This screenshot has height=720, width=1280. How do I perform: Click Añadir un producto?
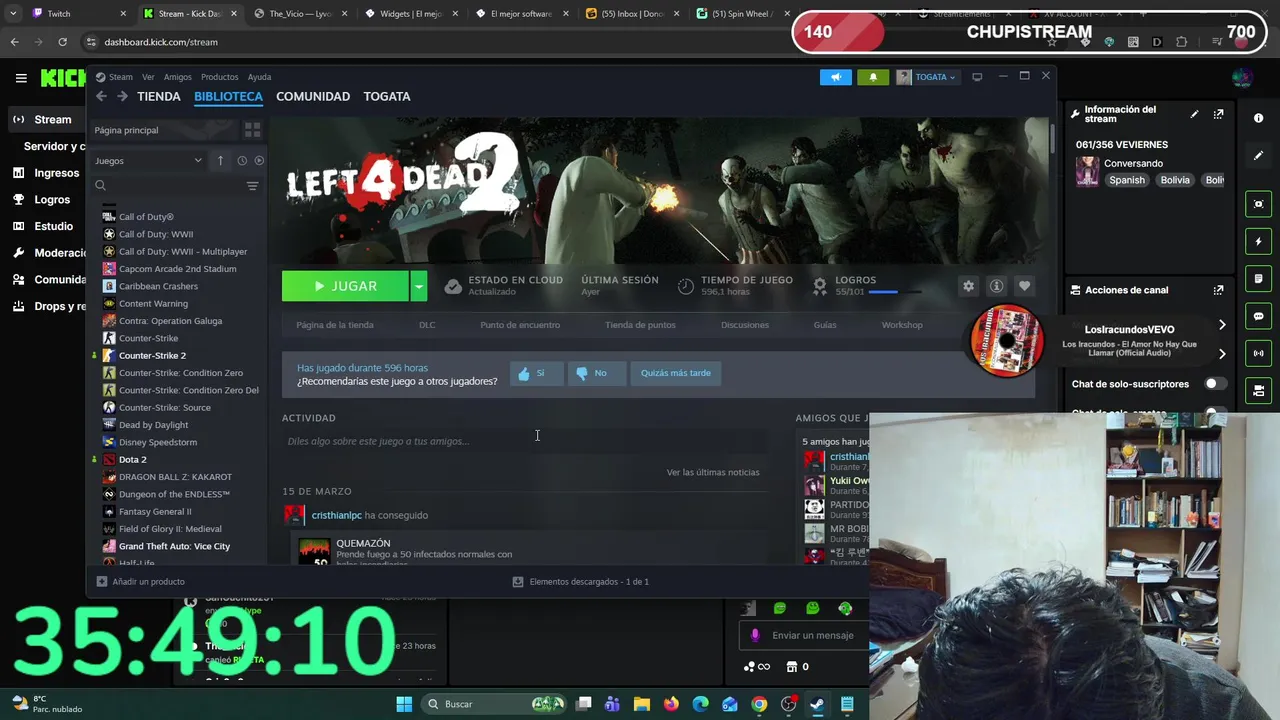pyautogui.click(x=140, y=581)
